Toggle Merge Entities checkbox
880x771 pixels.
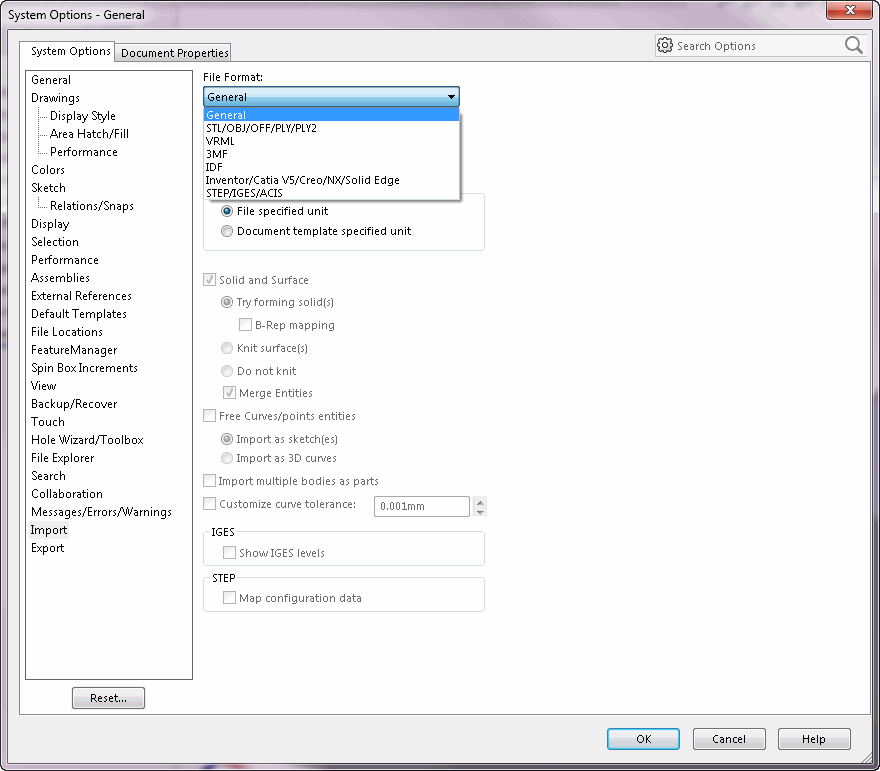[229, 393]
